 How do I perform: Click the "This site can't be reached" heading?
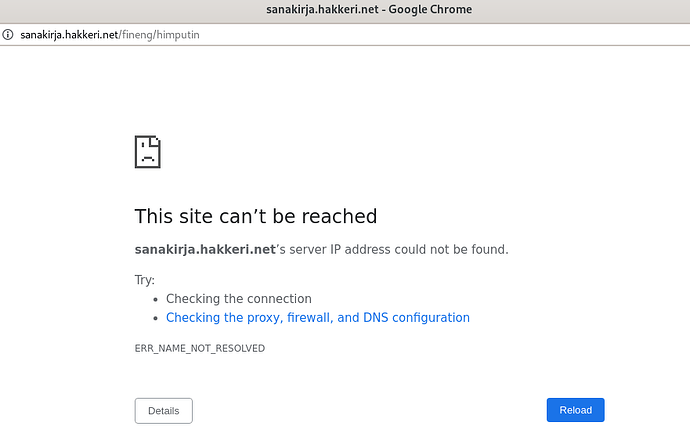(256, 216)
